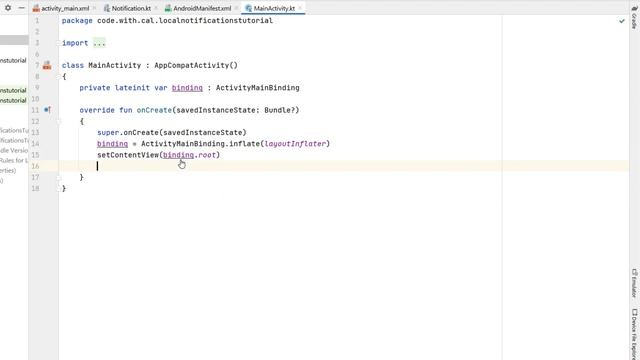Select 'erties)' entry in project panel
Image resolution: width=640 pixels, height=360 pixels.
8,171
